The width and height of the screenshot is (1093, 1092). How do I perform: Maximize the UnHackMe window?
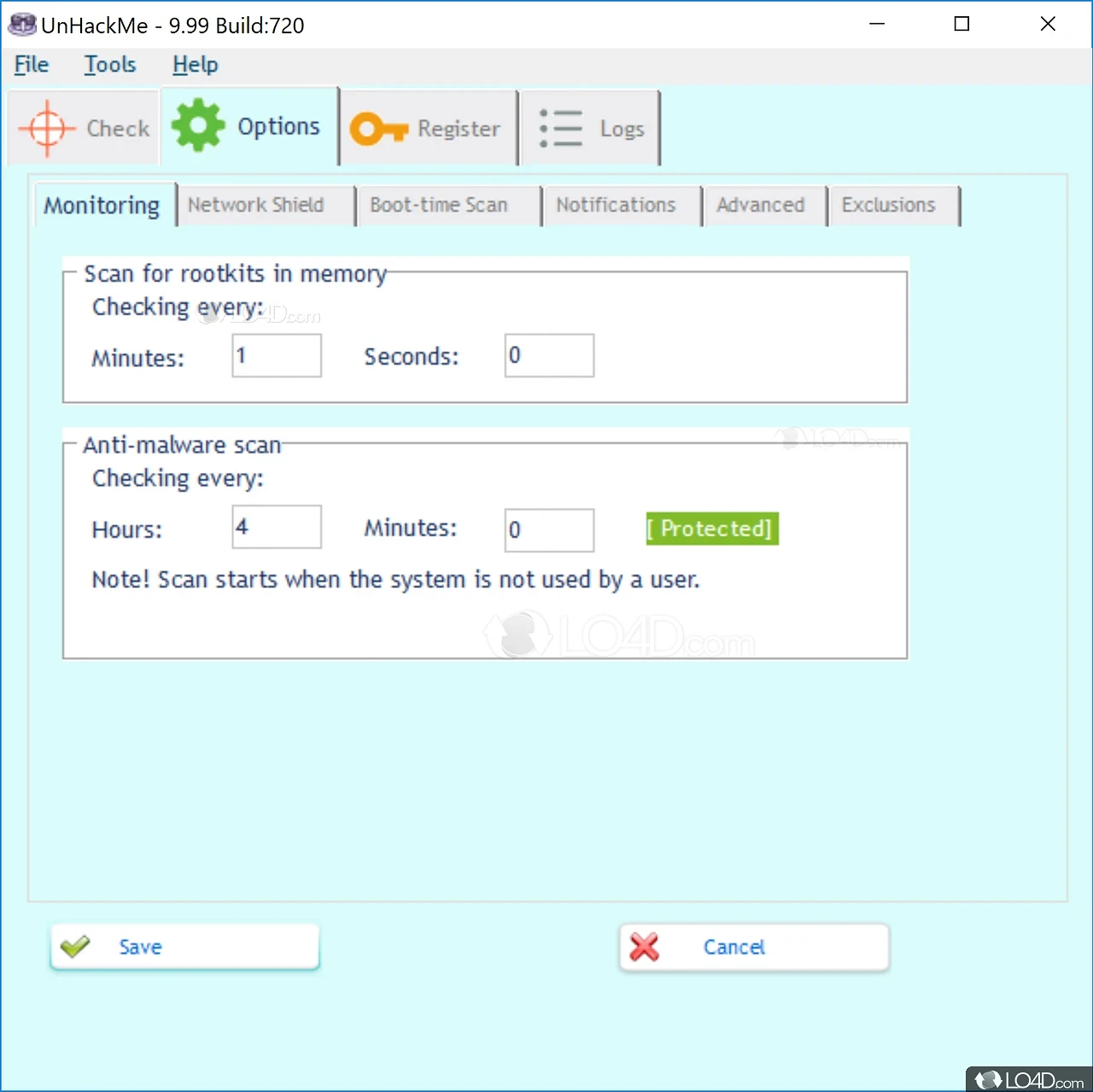point(961,24)
